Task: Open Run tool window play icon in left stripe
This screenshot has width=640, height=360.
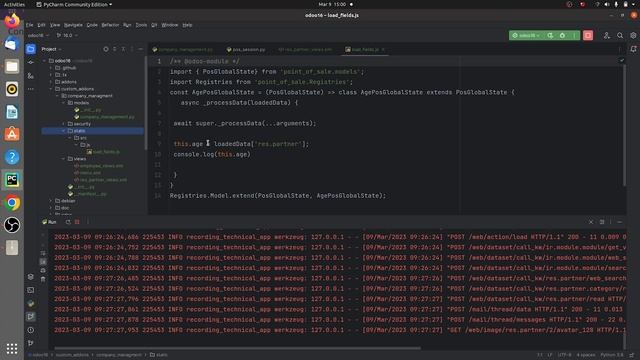Action: (31, 317)
